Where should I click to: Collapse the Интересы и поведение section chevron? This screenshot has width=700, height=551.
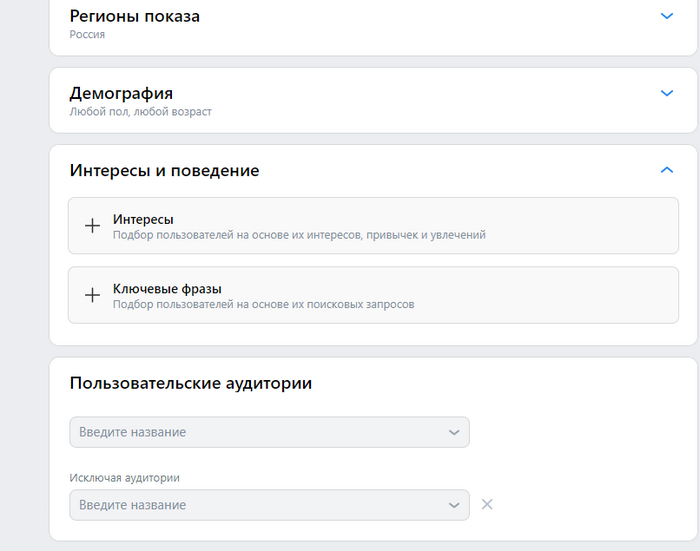click(x=668, y=170)
